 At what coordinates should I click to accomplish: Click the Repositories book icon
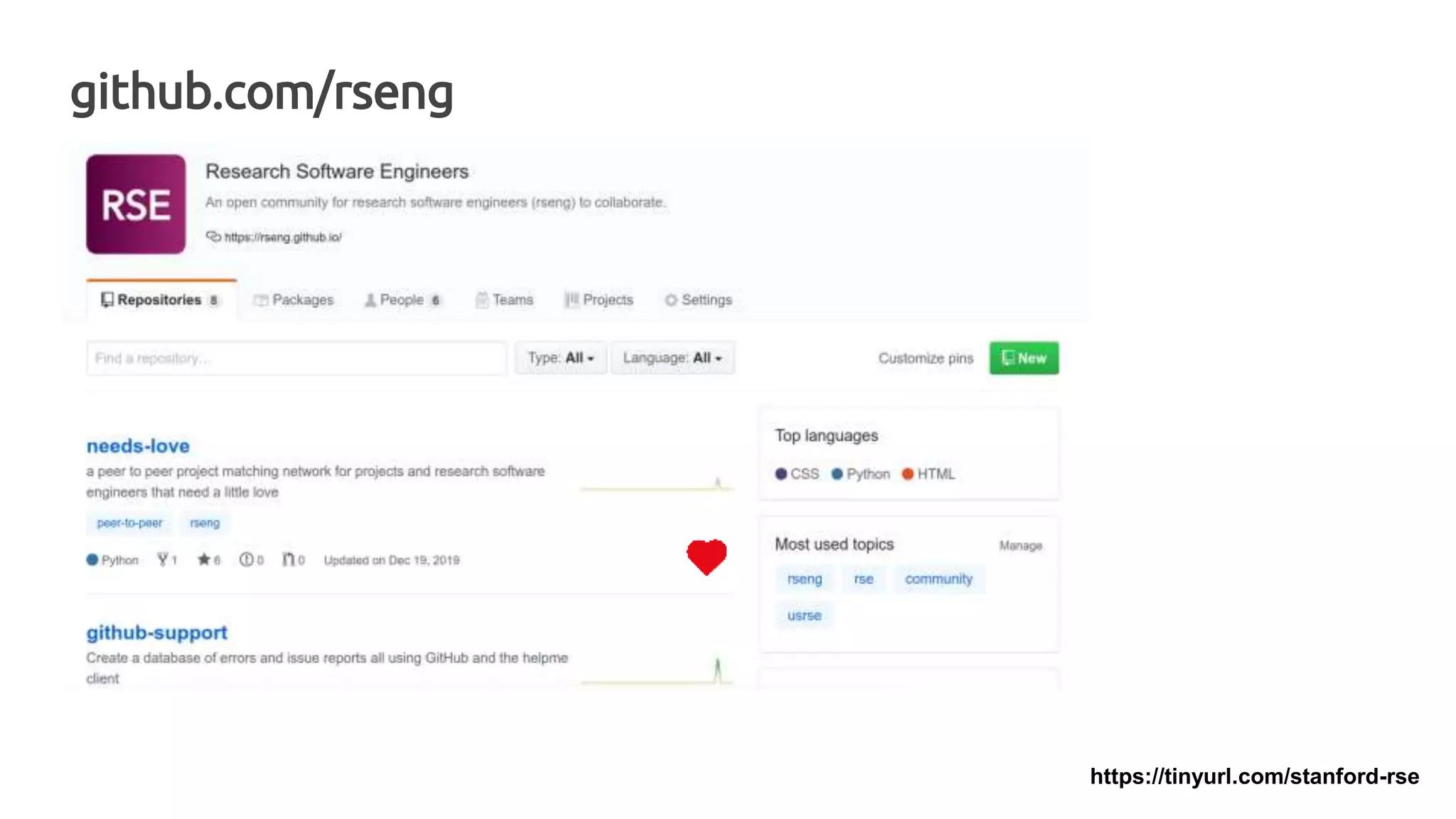(x=107, y=300)
